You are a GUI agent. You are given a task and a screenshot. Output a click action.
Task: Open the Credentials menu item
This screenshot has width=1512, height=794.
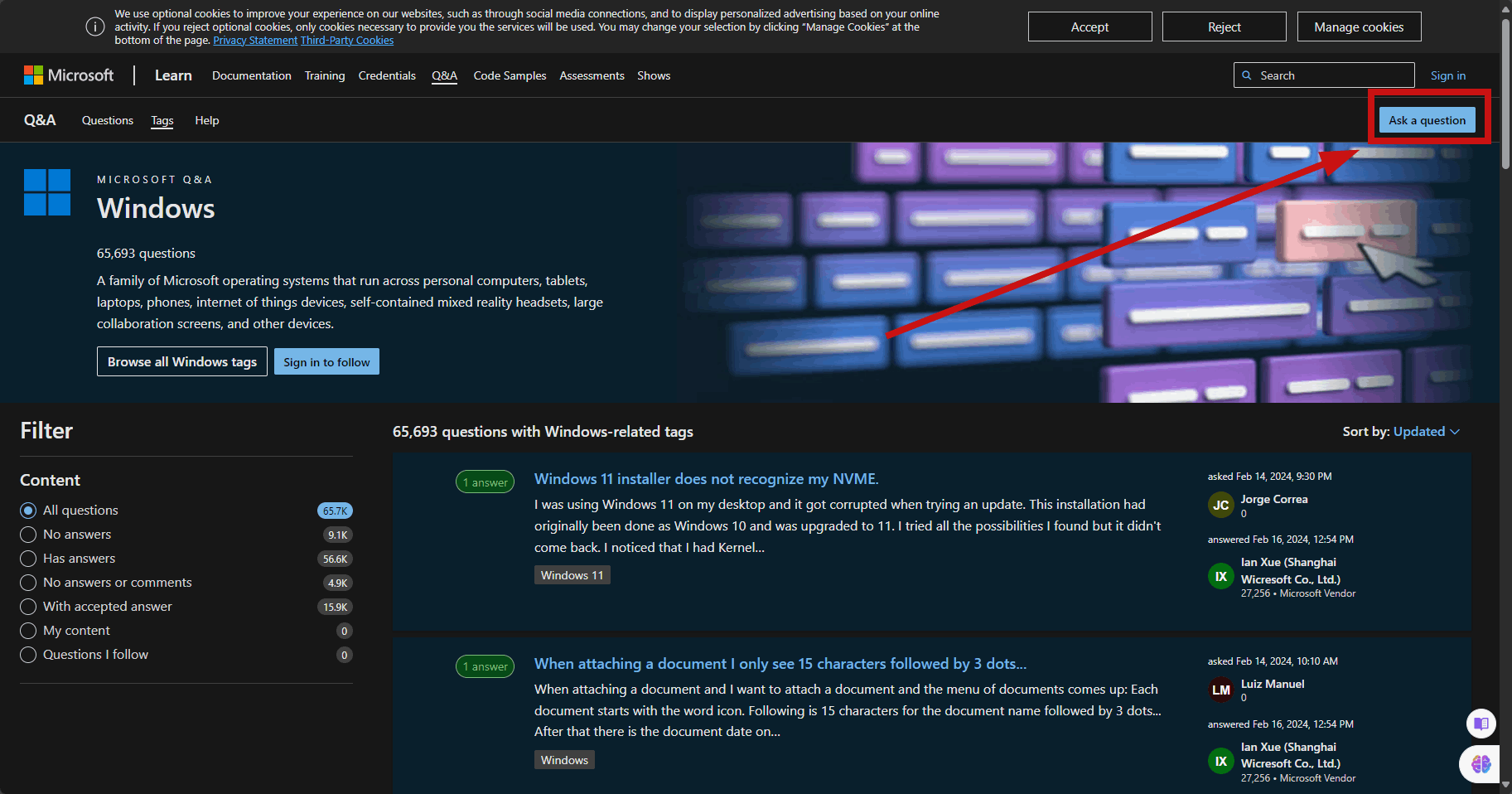[x=387, y=75]
